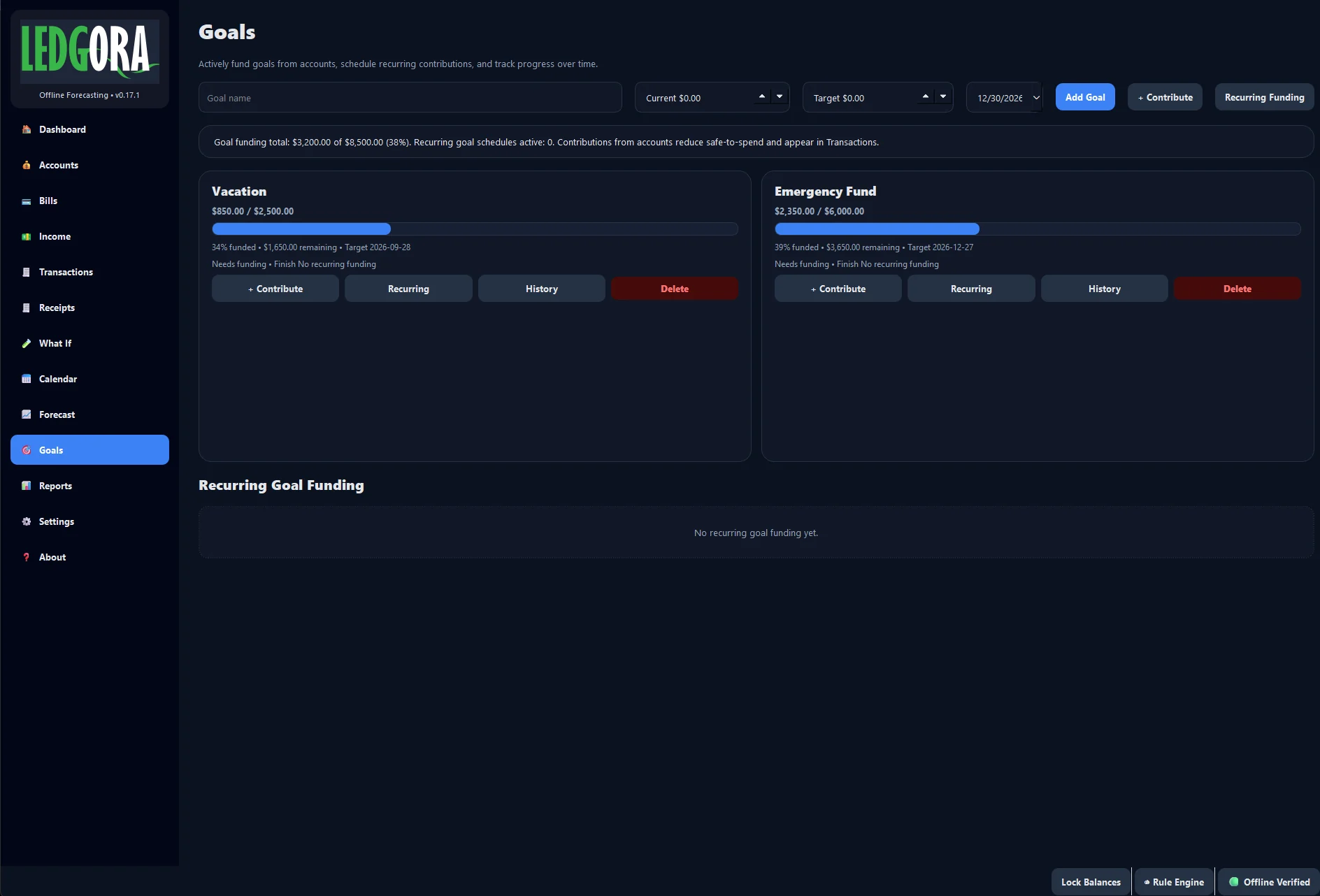Click the 'Recurring Goal Funding' heading

281,485
